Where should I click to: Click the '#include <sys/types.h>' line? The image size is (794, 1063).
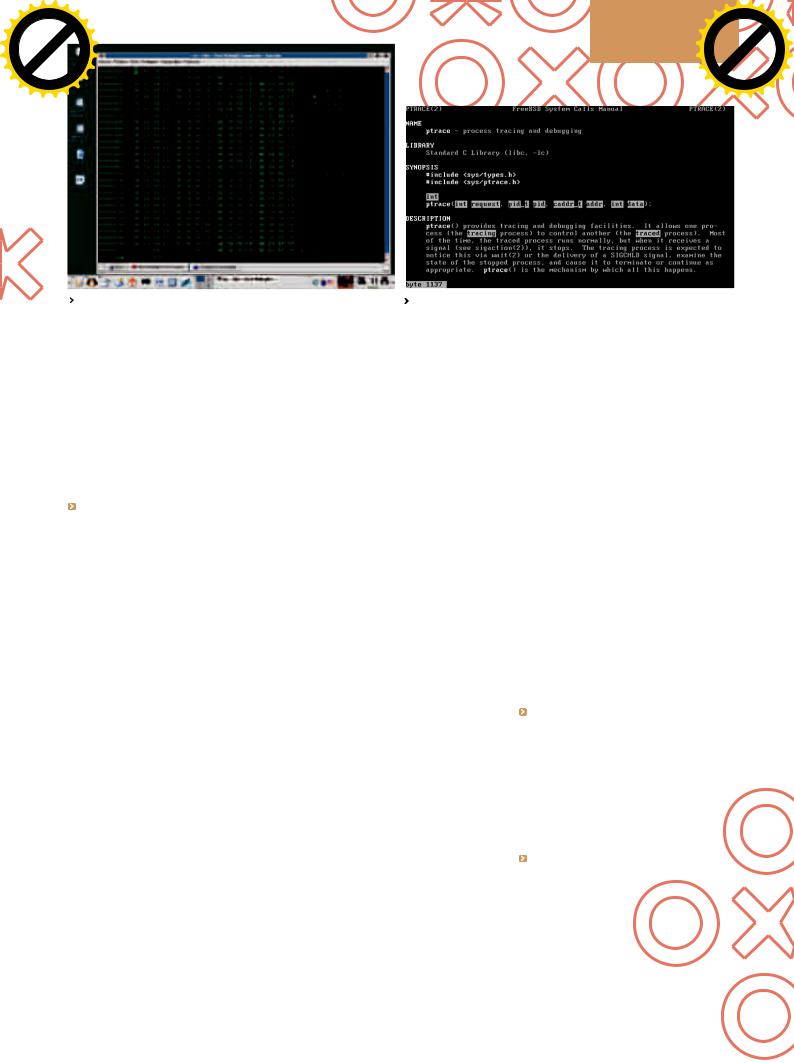coord(471,175)
